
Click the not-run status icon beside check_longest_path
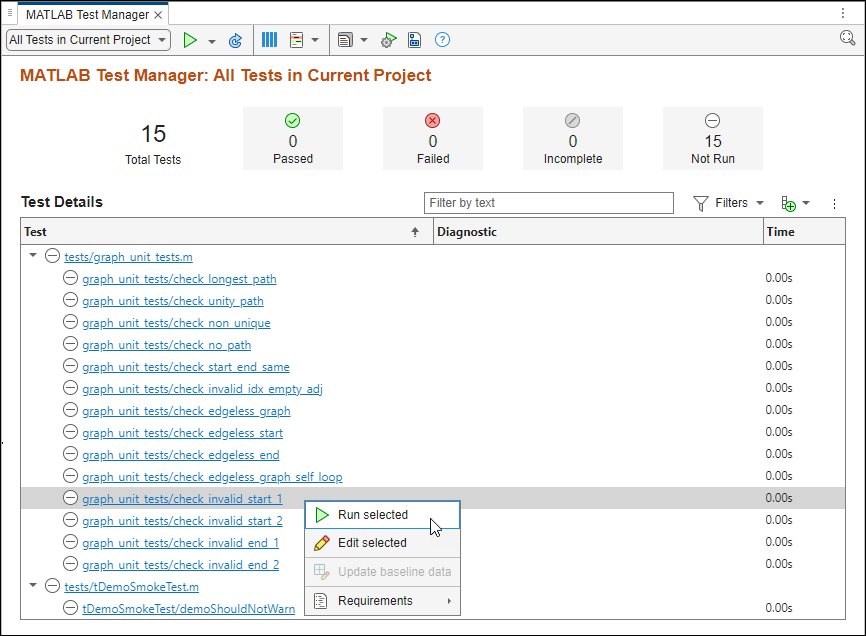70,278
